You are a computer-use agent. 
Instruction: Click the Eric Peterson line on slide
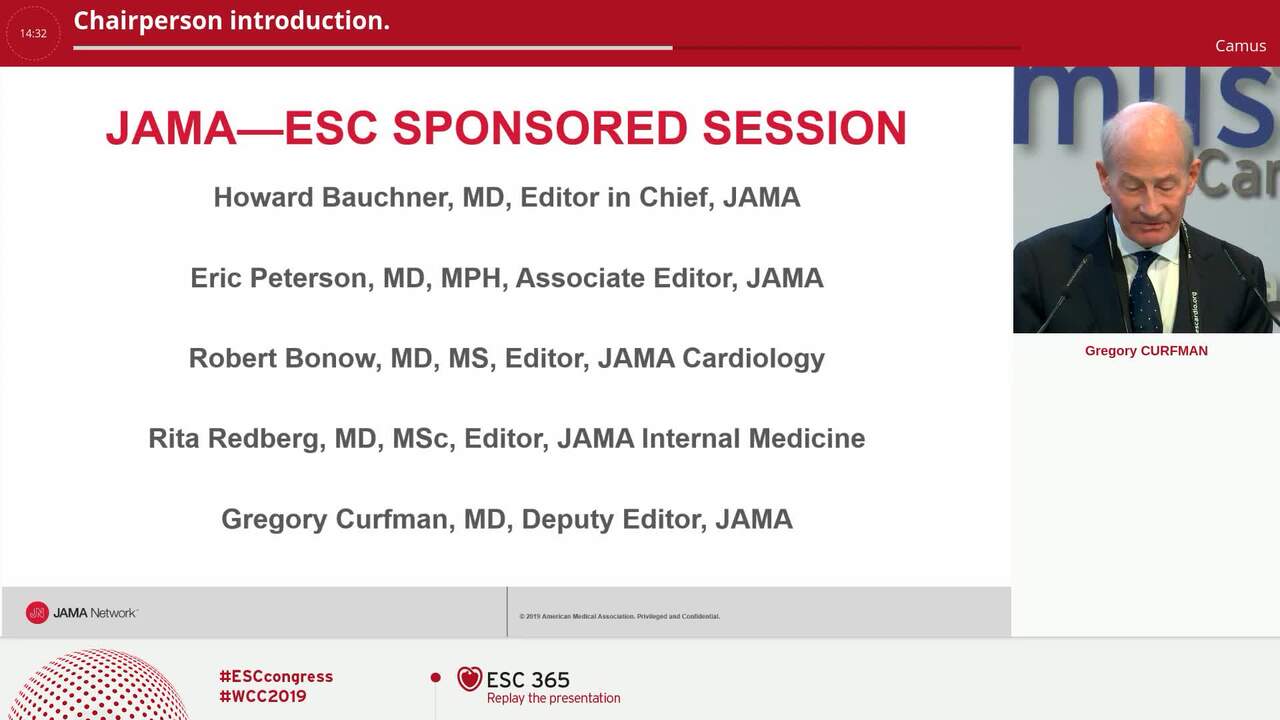click(x=507, y=277)
